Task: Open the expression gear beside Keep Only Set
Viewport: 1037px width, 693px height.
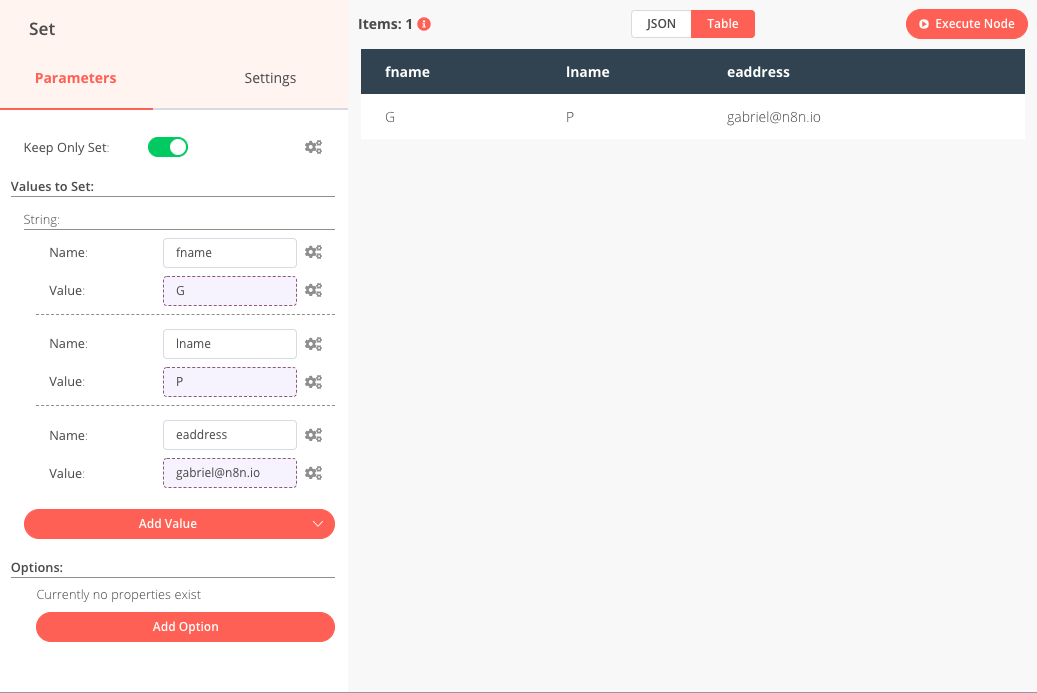Action: tap(313, 146)
